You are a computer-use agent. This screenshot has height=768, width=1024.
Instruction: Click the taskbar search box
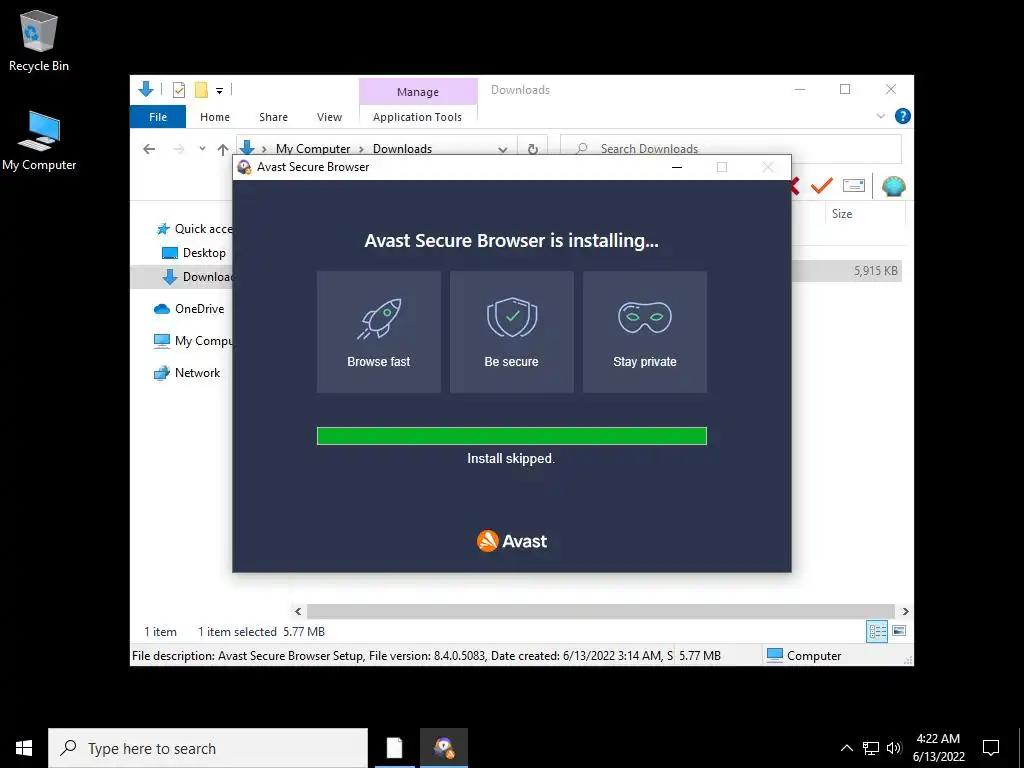click(208, 748)
